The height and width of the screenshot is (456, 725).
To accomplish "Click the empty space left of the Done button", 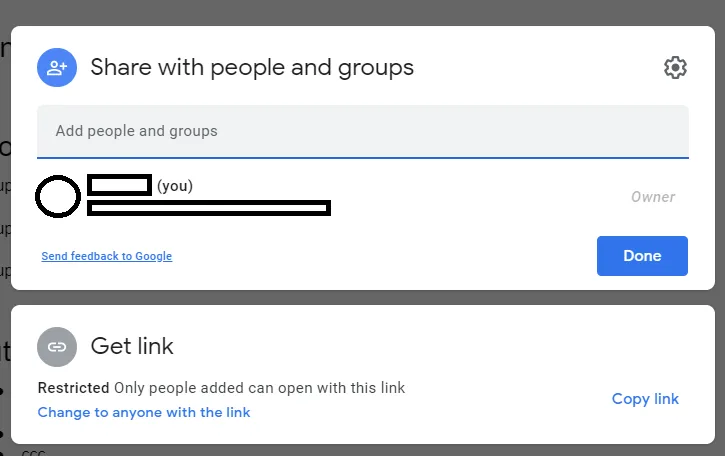I will (400, 256).
